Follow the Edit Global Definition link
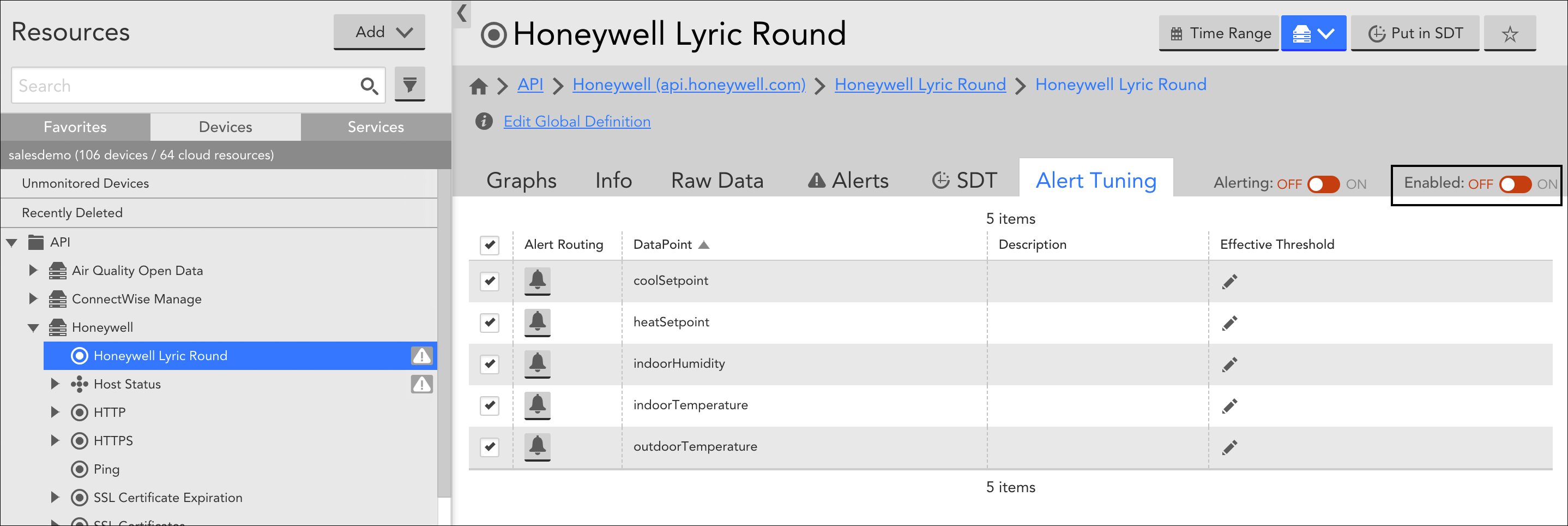Screen dimensions: 1568x526 coord(577,121)
